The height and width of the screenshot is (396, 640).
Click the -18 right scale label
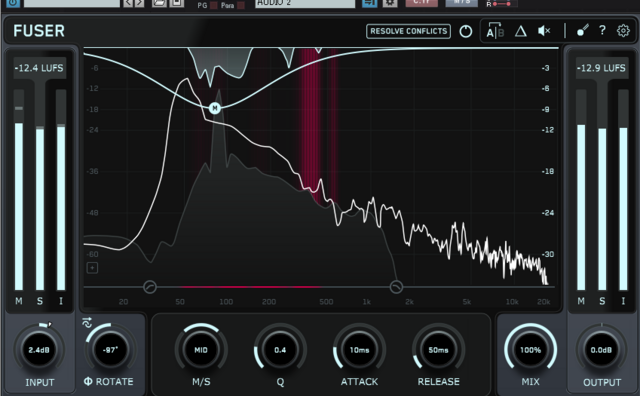[x=547, y=171]
